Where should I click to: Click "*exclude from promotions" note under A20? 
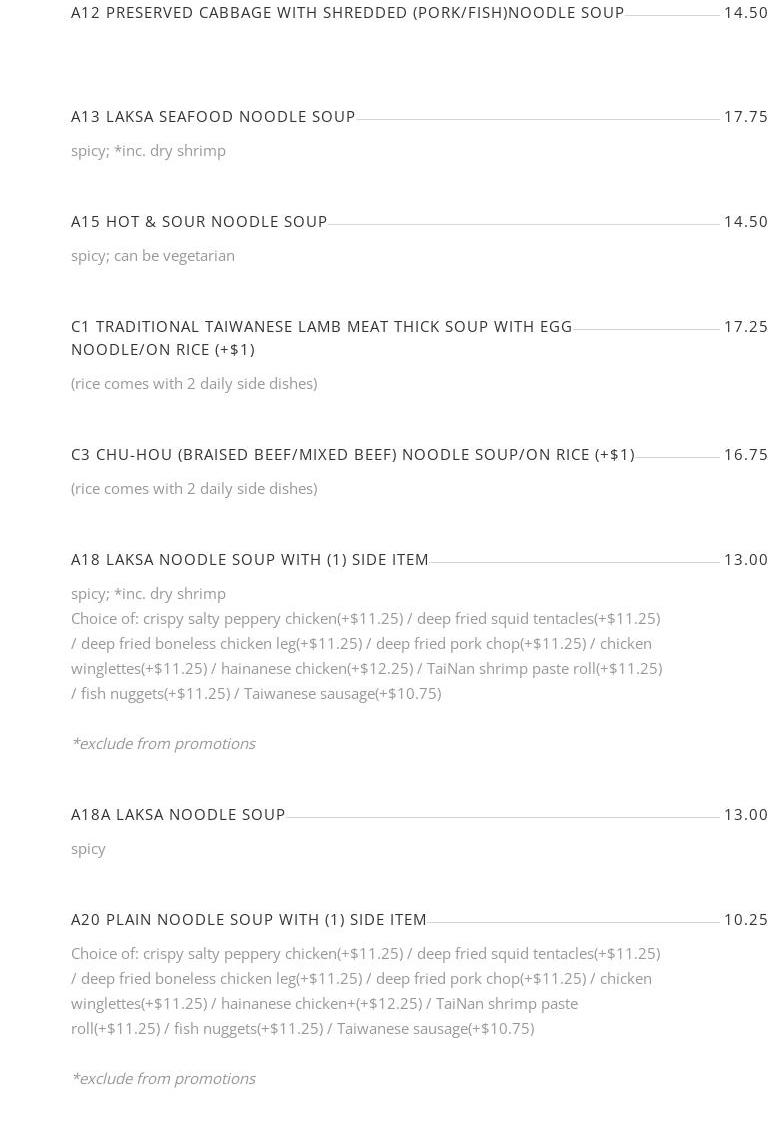(x=163, y=1079)
